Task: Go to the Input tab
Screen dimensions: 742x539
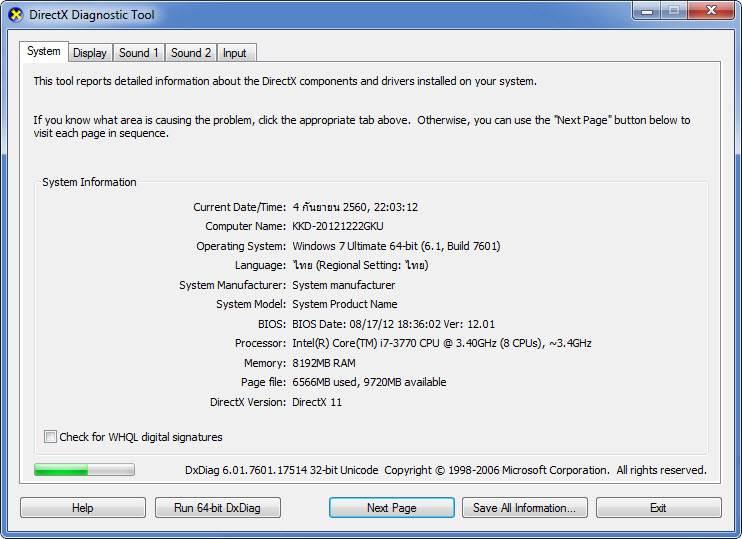Action: coord(235,53)
